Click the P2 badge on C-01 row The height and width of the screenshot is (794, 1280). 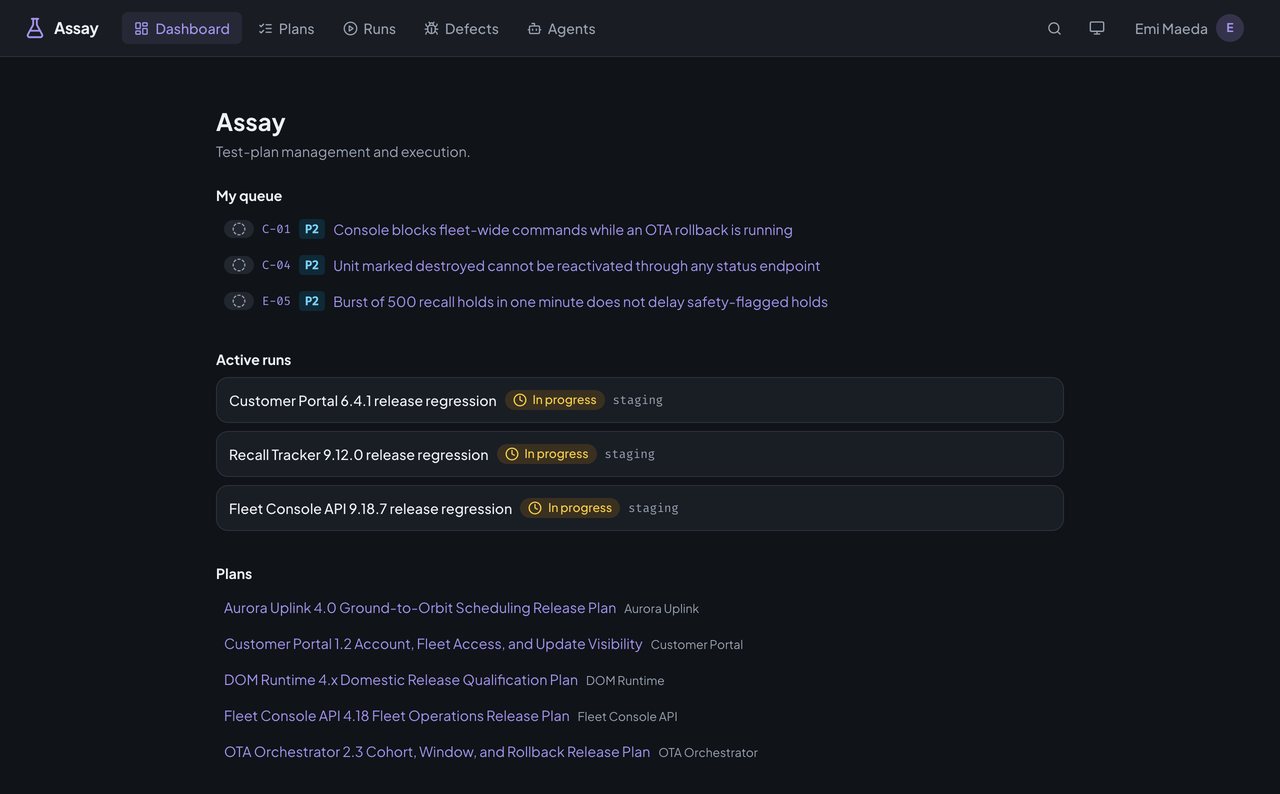pos(312,229)
